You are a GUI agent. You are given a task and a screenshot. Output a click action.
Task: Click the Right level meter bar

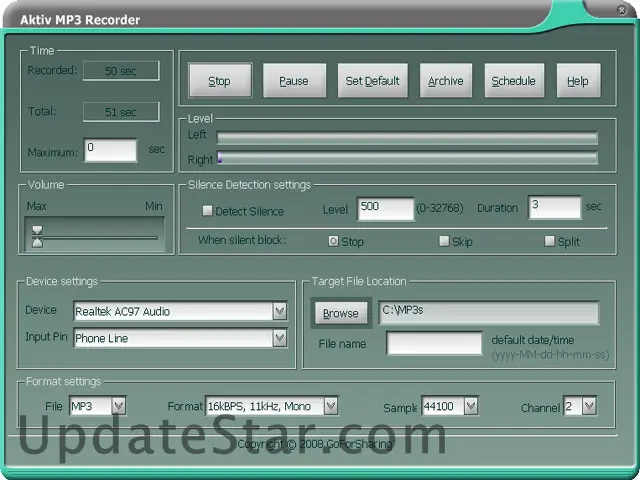(x=407, y=158)
